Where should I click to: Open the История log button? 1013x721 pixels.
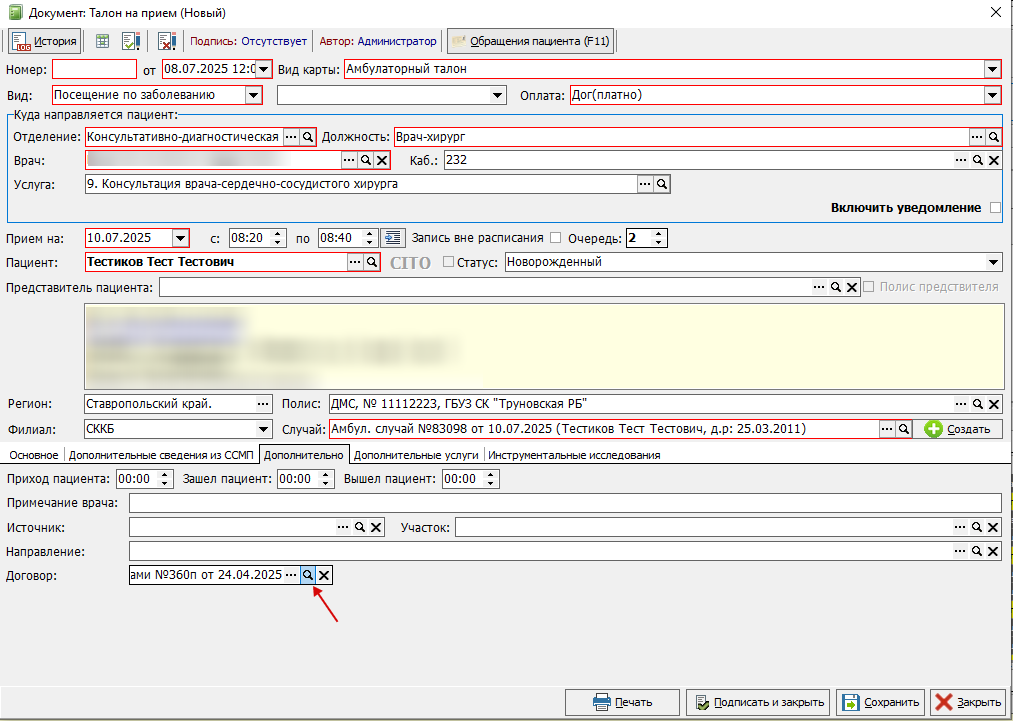tap(45, 41)
